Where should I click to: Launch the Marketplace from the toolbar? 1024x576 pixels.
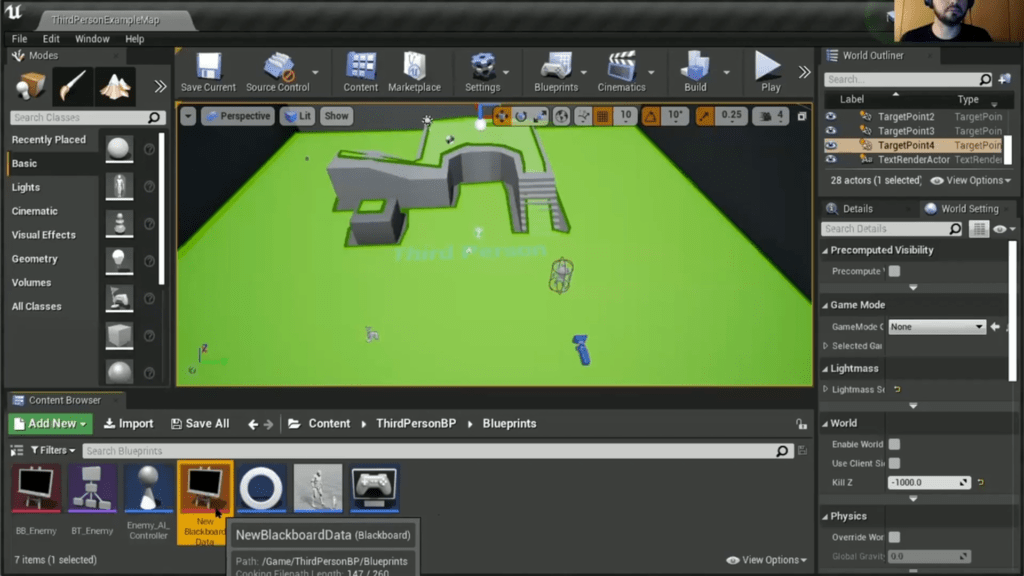pos(414,72)
